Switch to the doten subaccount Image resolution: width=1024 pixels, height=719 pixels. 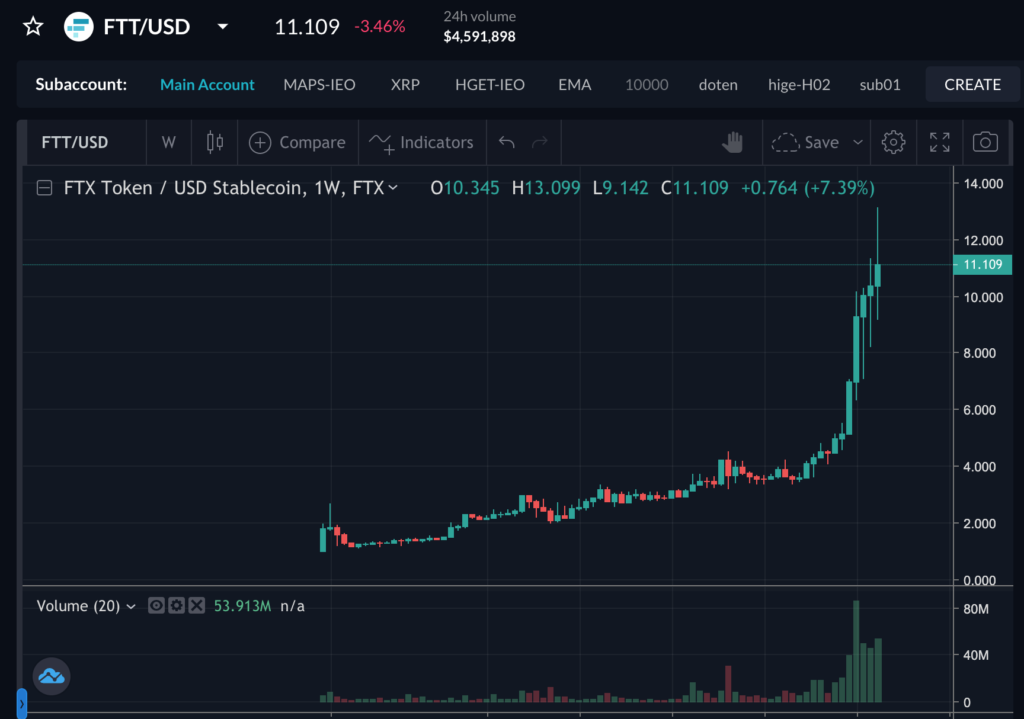718,84
